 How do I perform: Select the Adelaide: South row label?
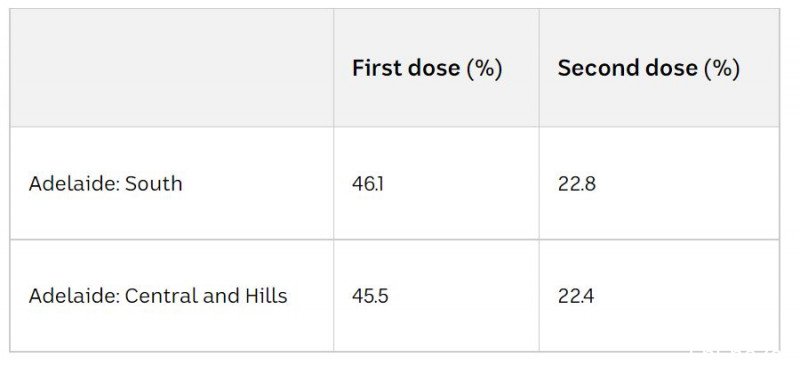tap(106, 184)
